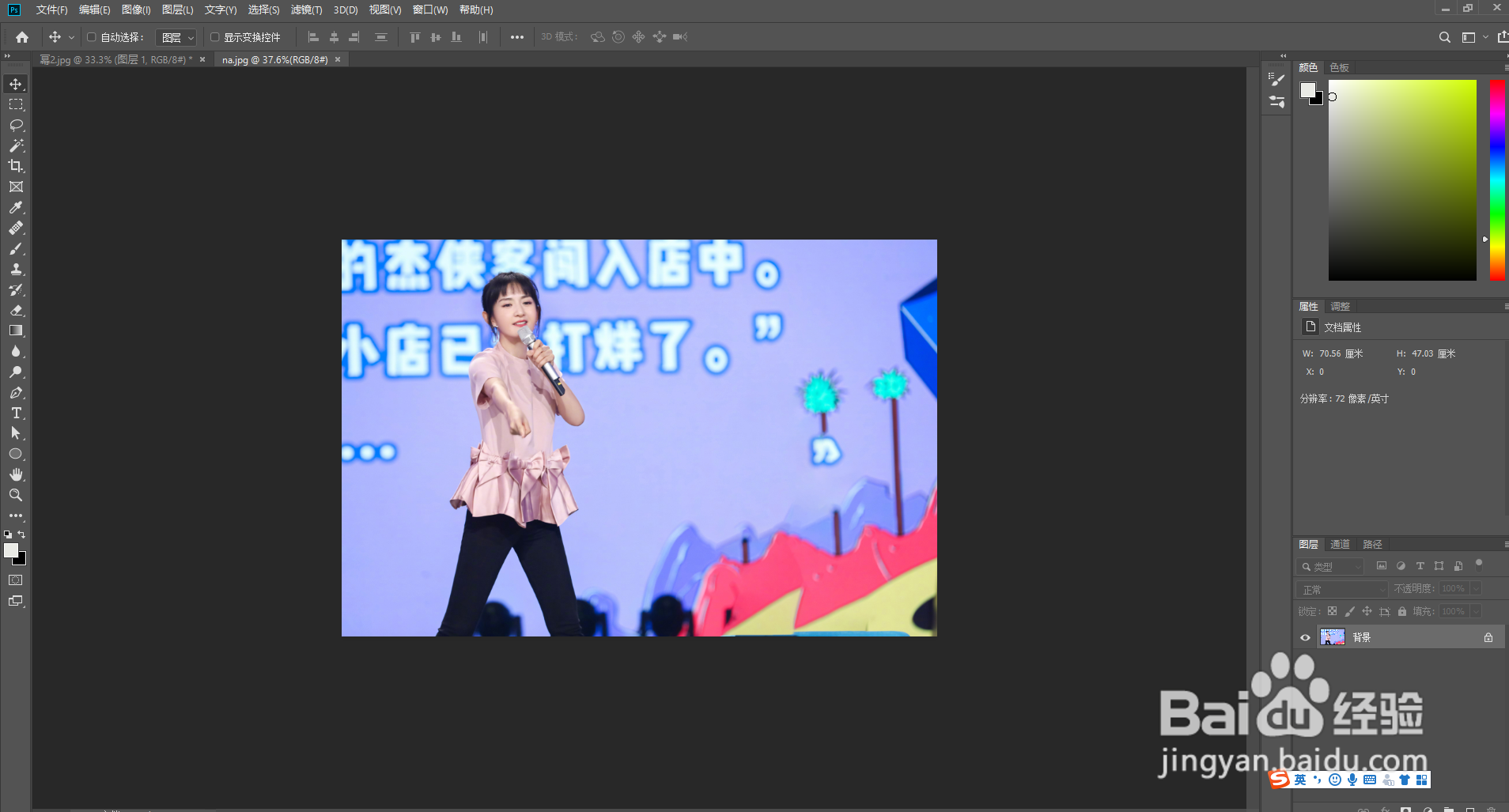Select the Eyedropper tool

[x=16, y=207]
